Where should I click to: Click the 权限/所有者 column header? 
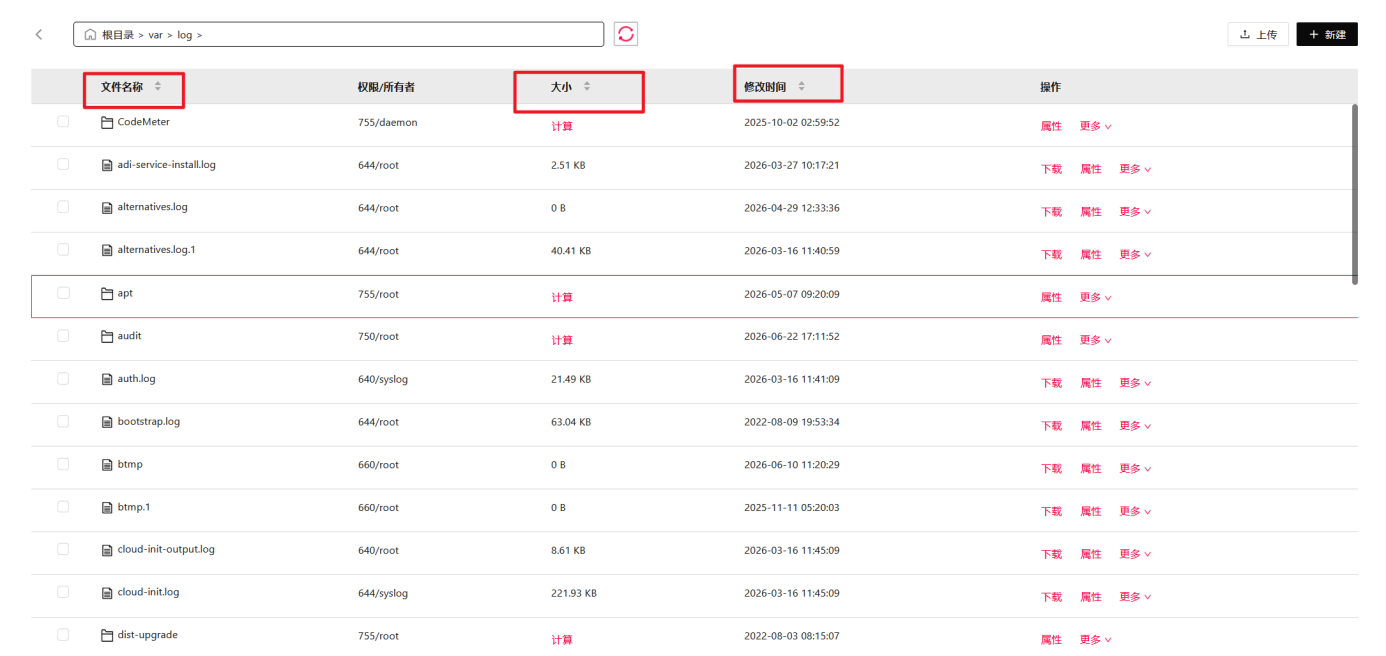coord(386,87)
